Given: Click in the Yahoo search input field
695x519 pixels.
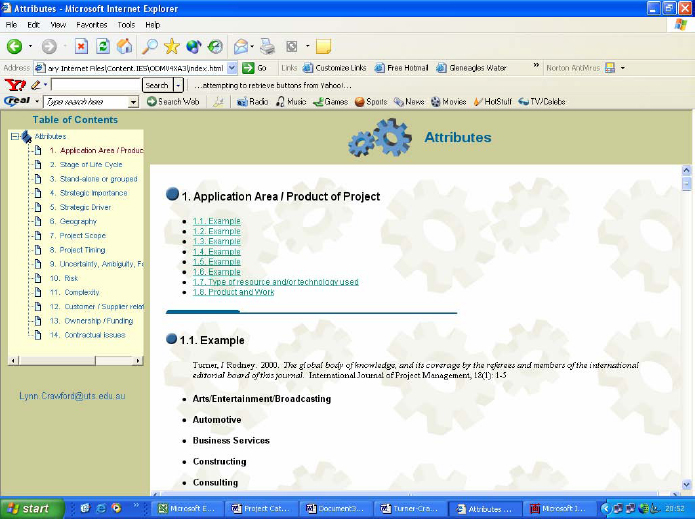Looking at the screenshot, I should tap(96, 85).
